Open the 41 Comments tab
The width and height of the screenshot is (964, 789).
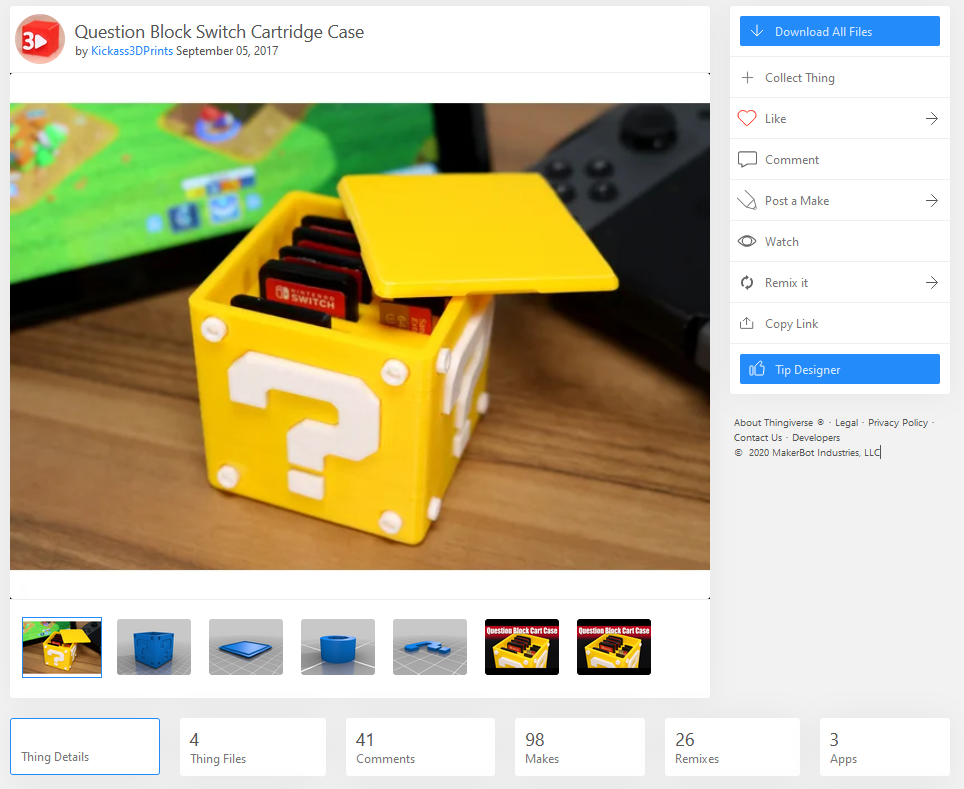pos(420,747)
